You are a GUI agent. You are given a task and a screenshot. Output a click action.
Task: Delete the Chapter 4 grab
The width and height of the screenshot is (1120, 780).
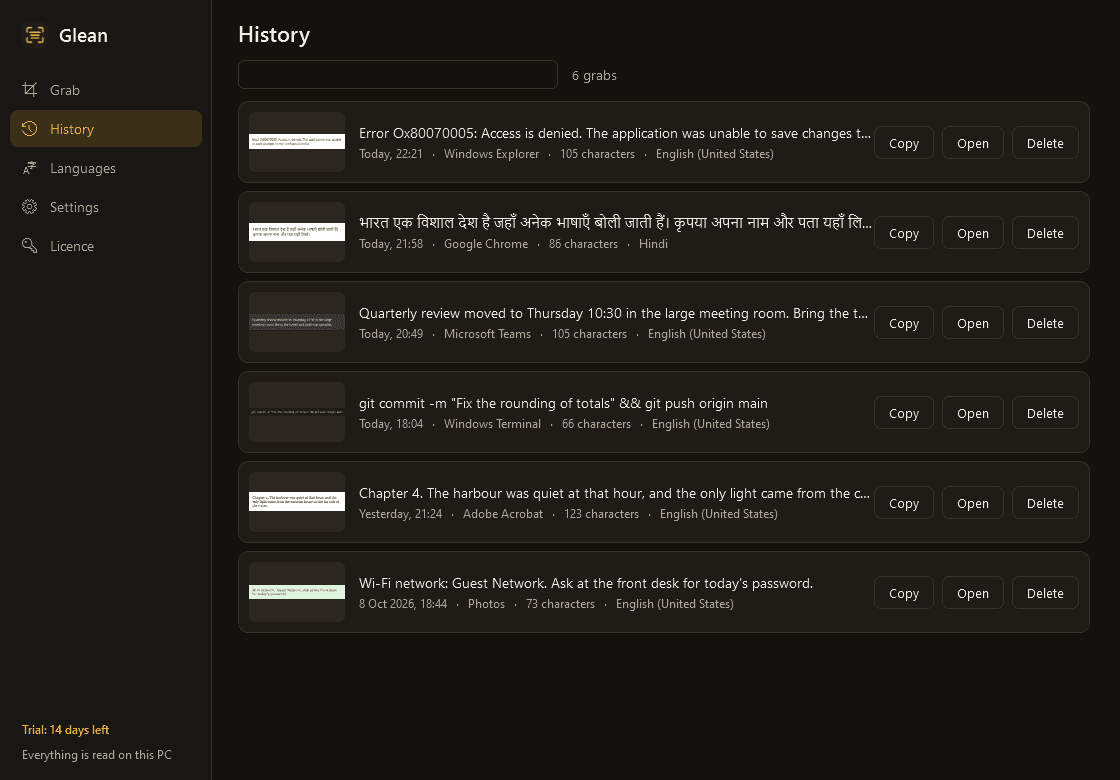click(x=1045, y=503)
